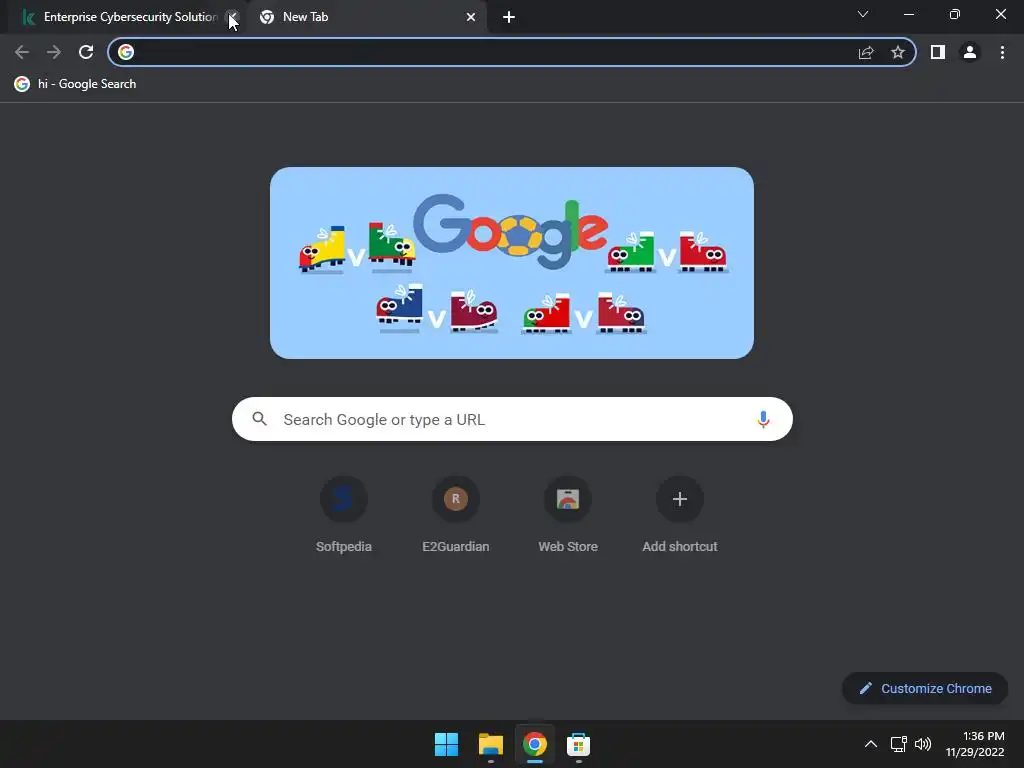1024x768 pixels.
Task: Close the New Tab tab
Action: click(x=471, y=17)
